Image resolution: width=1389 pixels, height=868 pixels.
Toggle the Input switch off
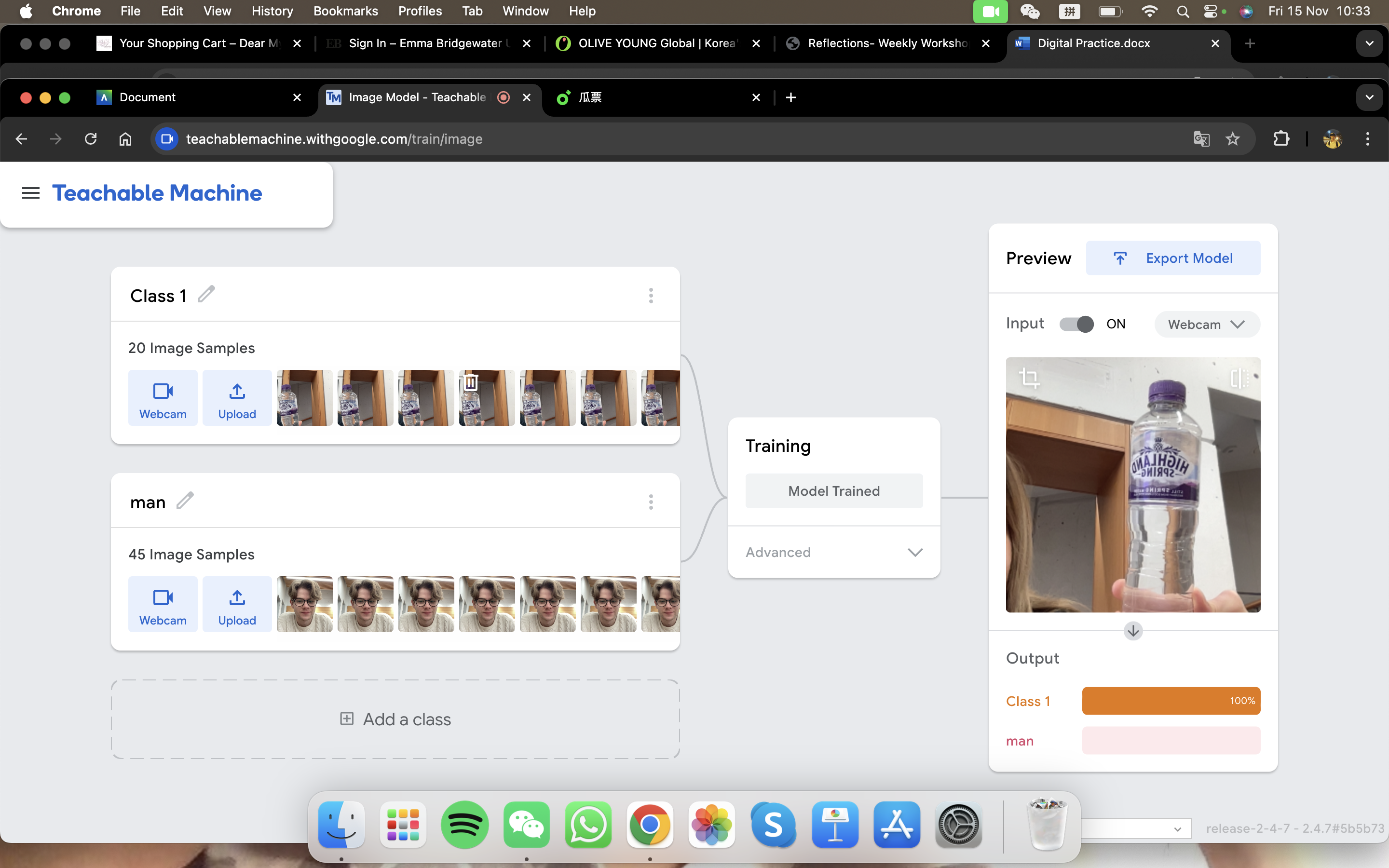1076,325
